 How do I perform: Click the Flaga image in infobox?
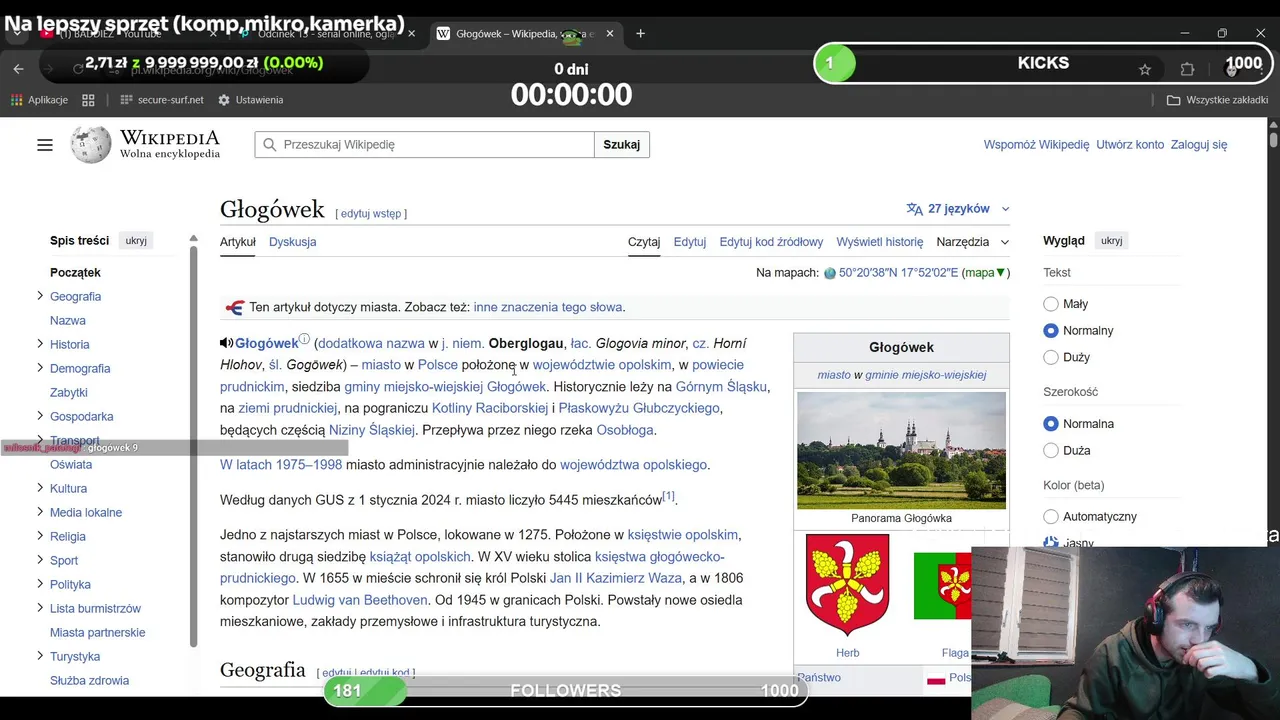(942, 585)
